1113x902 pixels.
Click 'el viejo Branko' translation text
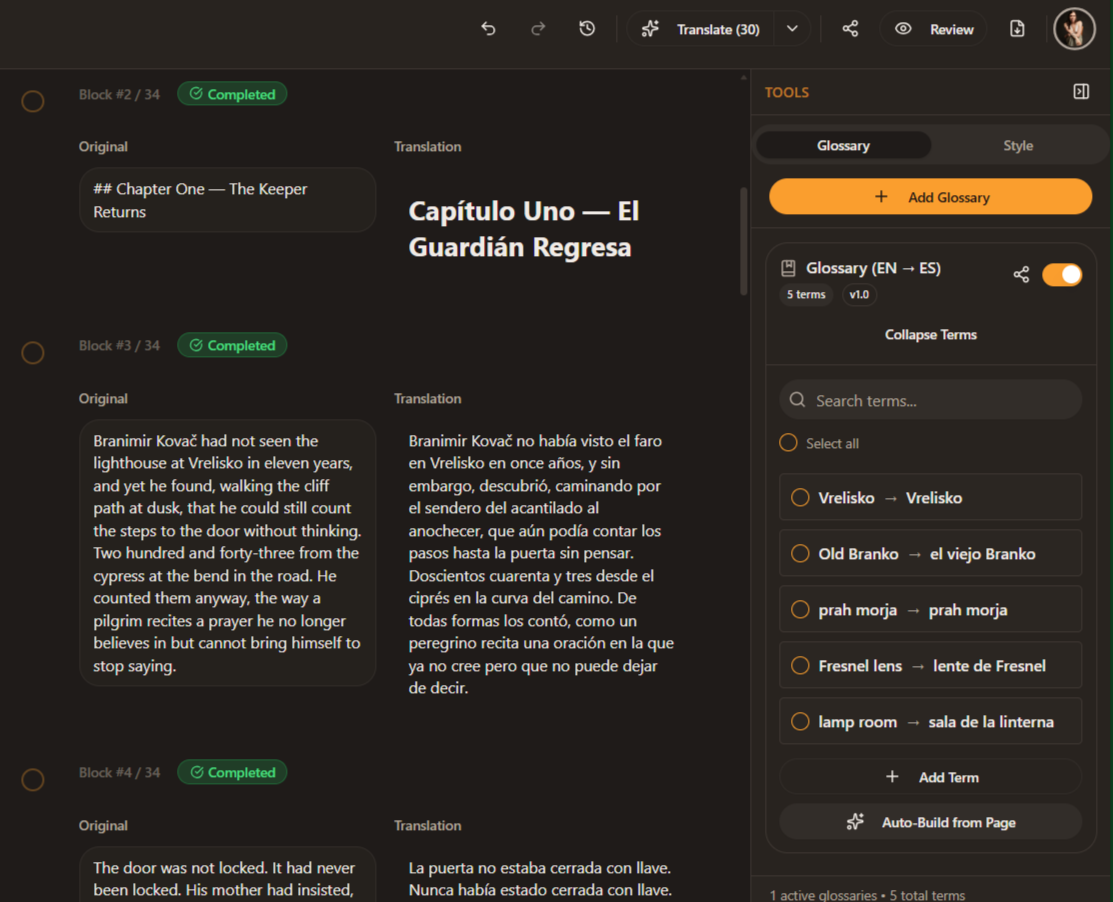pos(982,554)
